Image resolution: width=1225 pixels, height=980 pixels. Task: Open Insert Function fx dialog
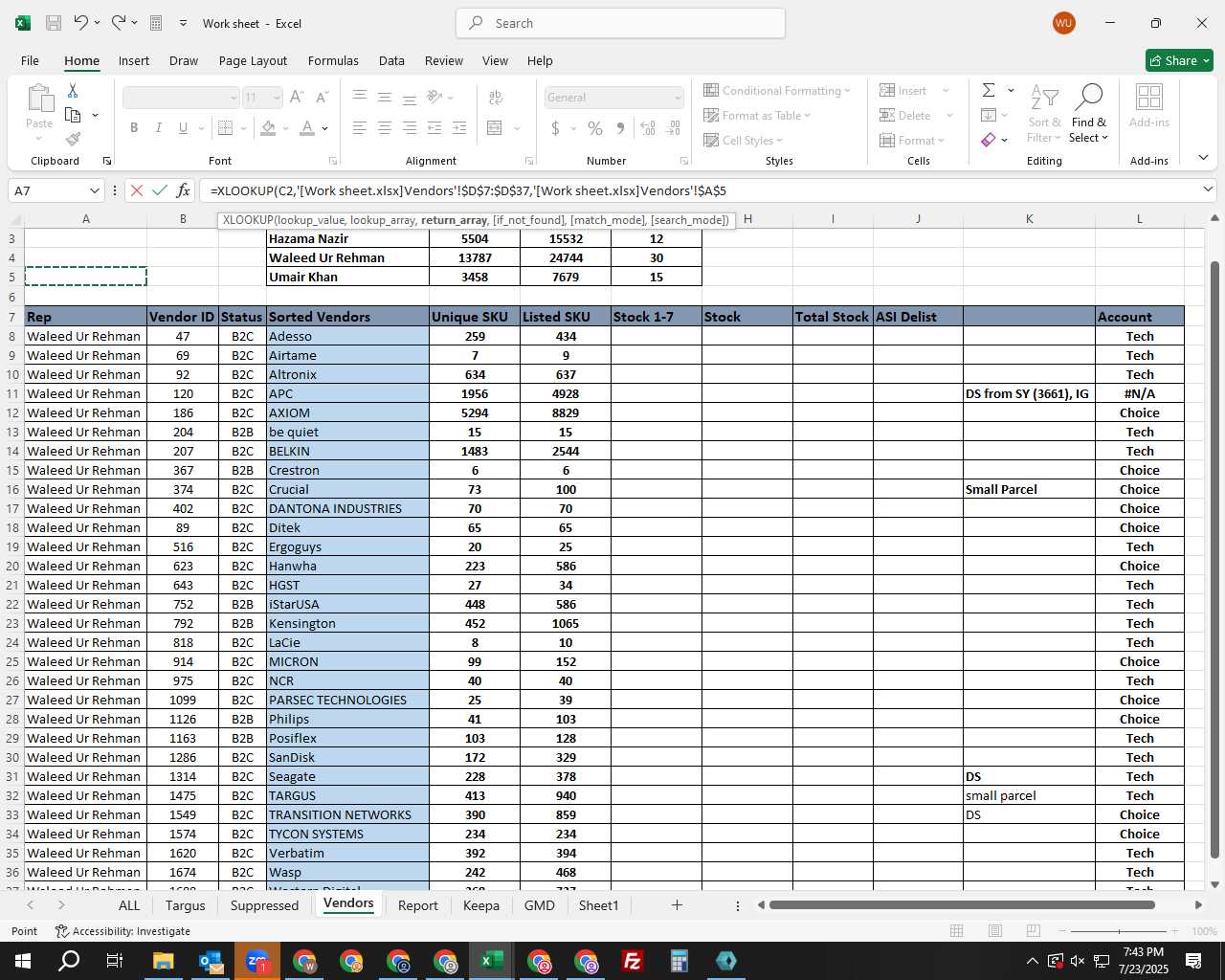(x=184, y=190)
